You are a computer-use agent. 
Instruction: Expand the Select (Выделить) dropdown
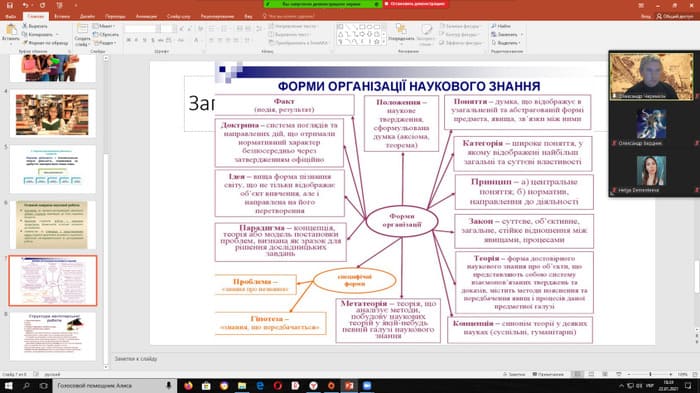[x=506, y=43]
